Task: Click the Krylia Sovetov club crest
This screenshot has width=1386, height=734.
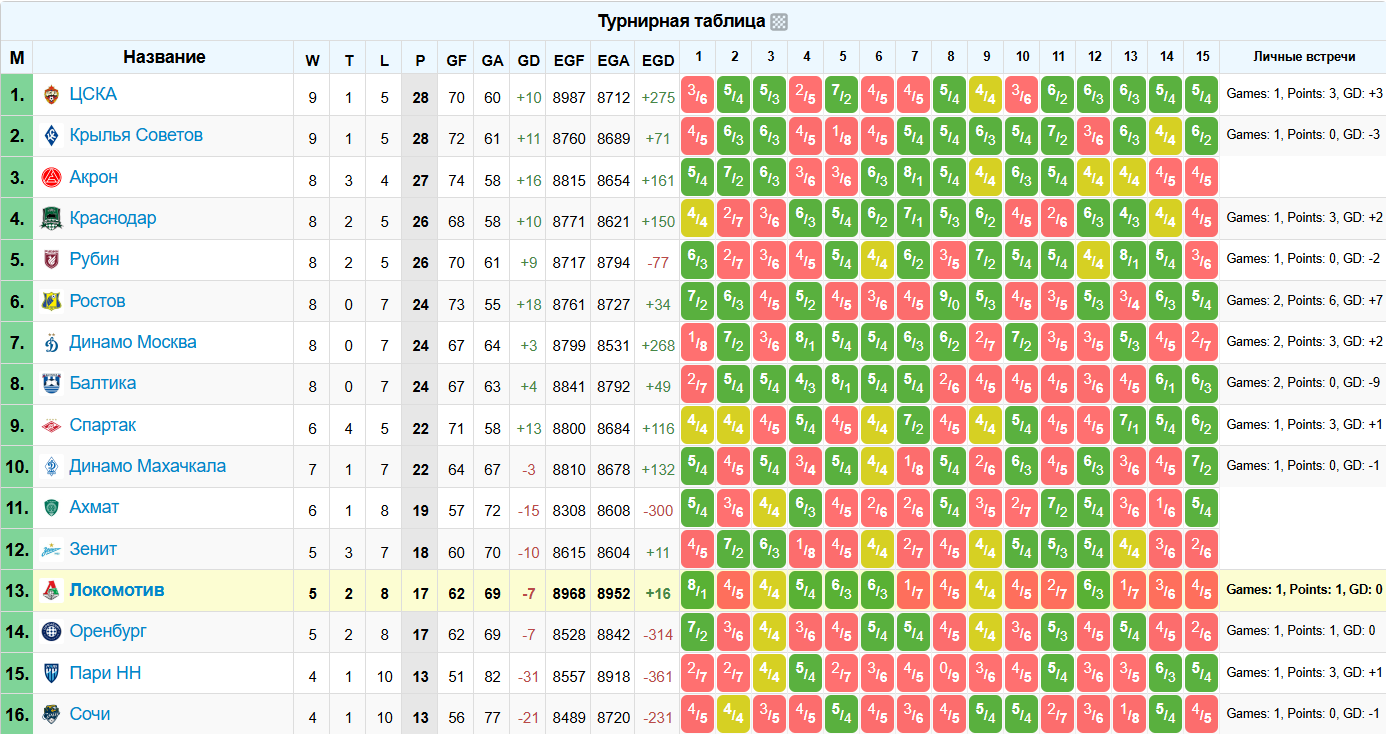Action: [52, 136]
